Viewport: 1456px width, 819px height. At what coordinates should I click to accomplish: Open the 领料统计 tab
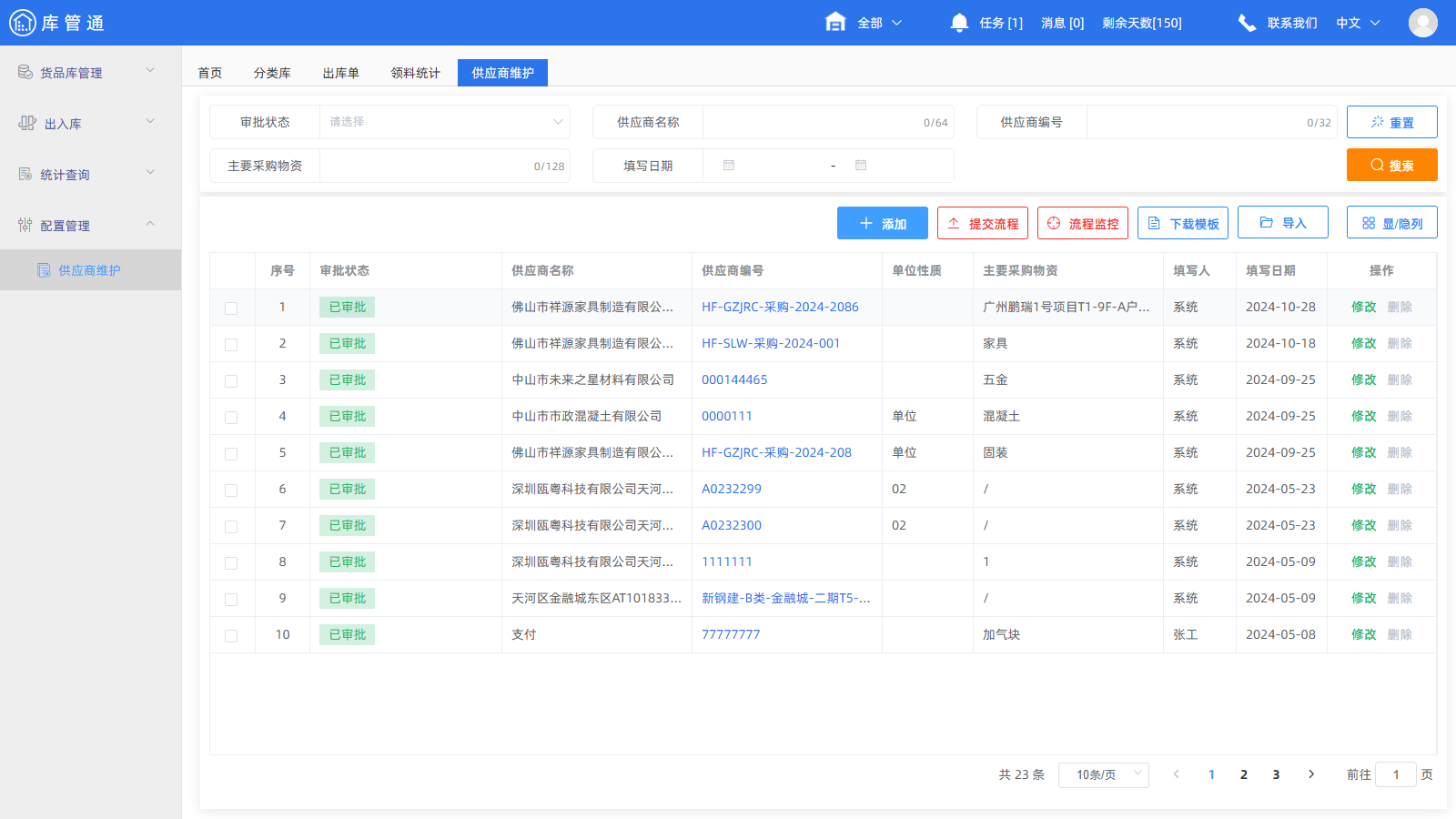[x=415, y=72]
